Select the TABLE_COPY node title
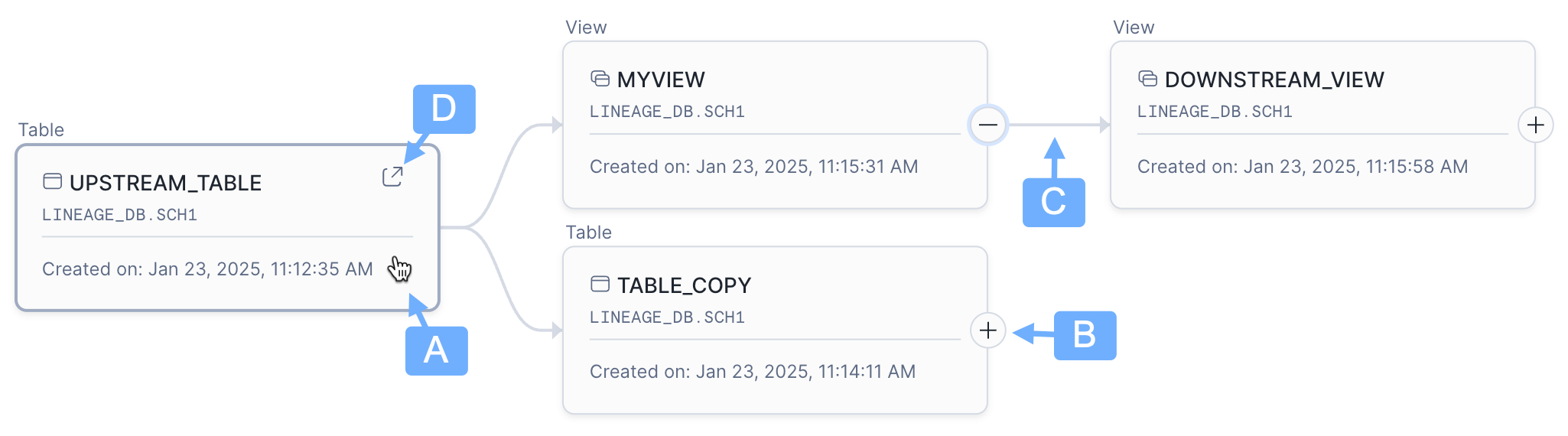Image resolution: width=1568 pixels, height=436 pixels. (x=684, y=285)
